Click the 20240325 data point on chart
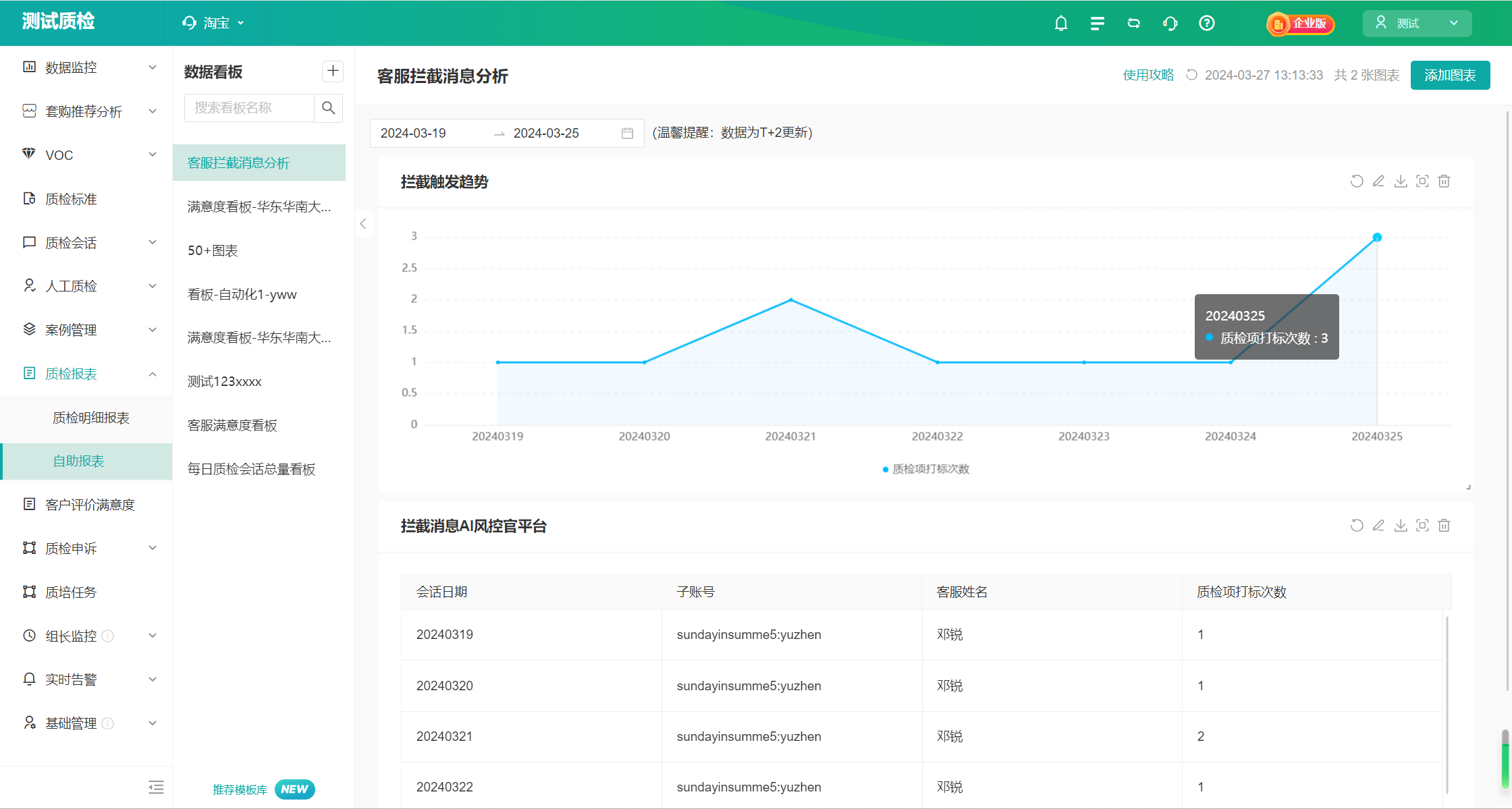This screenshot has height=809, width=1512. pyautogui.click(x=1377, y=238)
